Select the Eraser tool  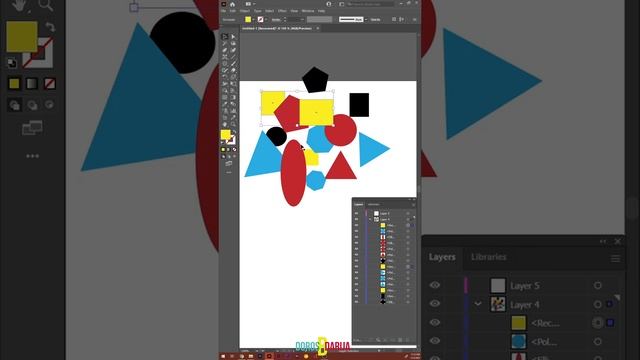[233, 70]
